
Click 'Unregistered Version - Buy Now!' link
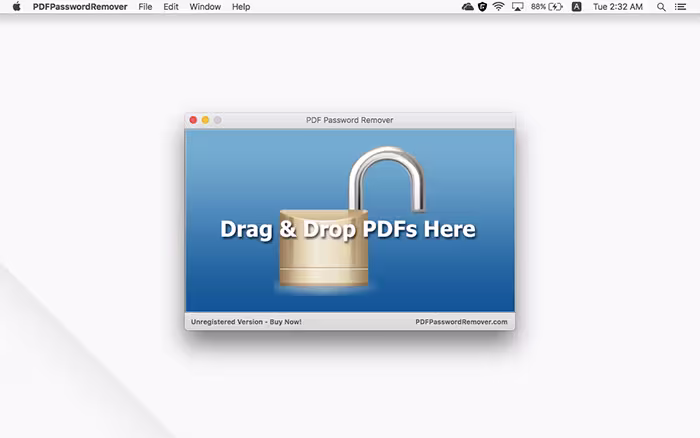point(246,322)
